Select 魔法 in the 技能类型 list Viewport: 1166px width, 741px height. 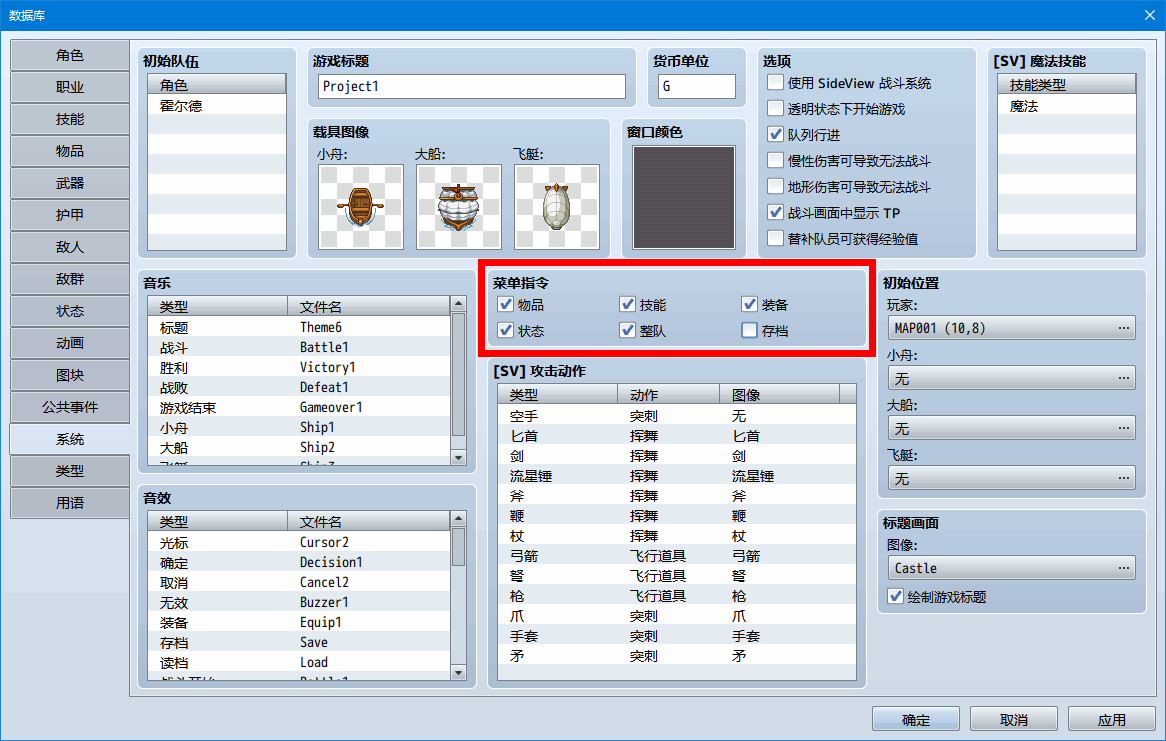tap(1066, 106)
